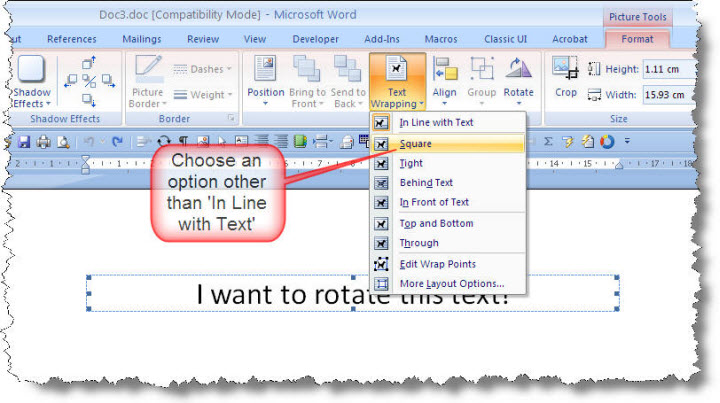Switch to the Review tab
The height and width of the screenshot is (403, 720).
[x=203, y=39]
